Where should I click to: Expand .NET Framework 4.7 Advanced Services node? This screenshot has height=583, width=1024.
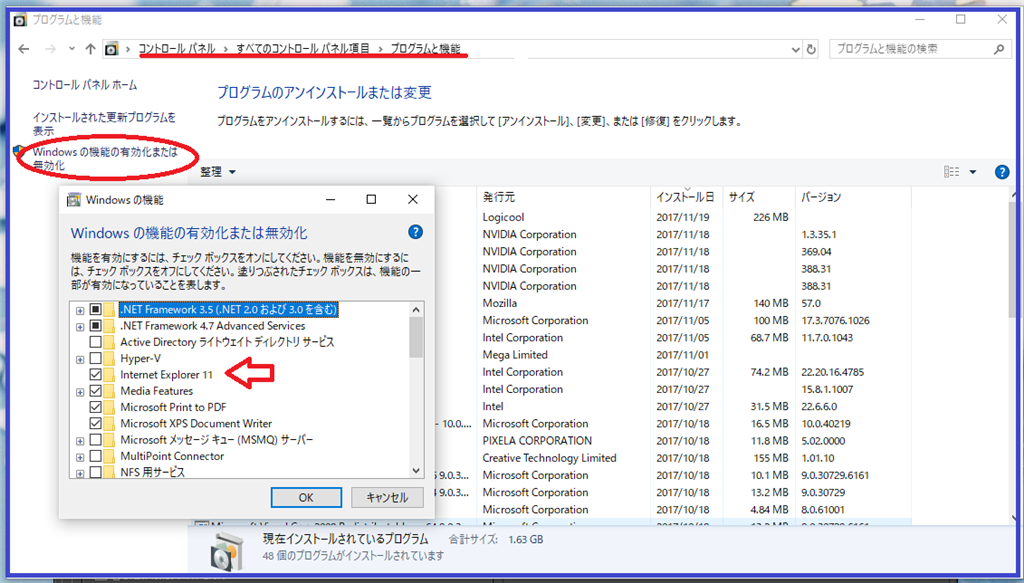click(80, 326)
